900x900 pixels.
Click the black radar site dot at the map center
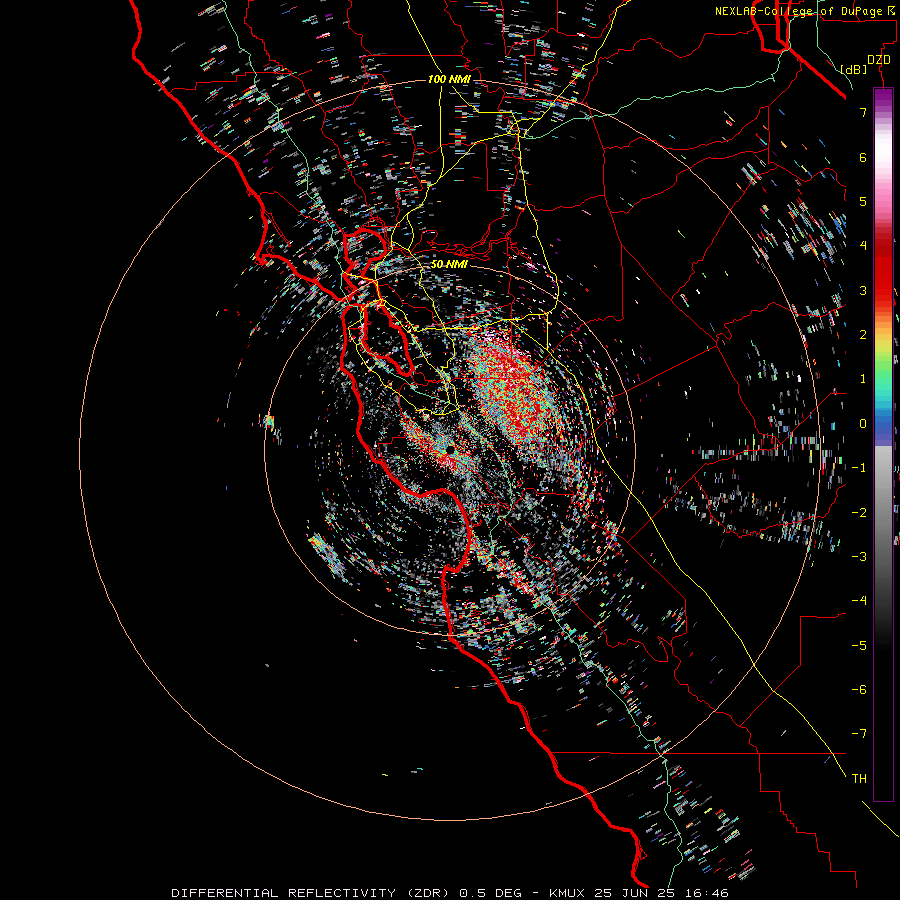[451, 450]
